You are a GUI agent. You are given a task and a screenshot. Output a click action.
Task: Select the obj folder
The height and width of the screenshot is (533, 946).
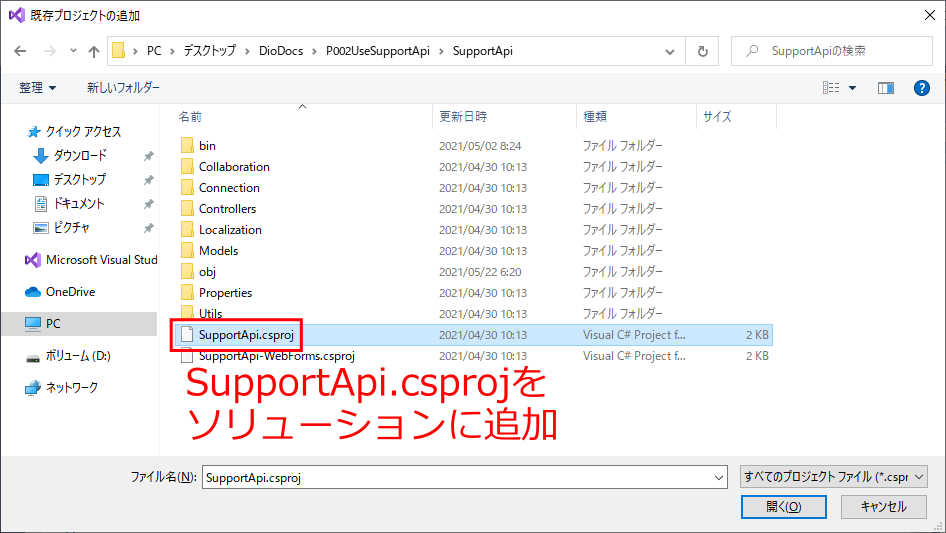(x=207, y=272)
